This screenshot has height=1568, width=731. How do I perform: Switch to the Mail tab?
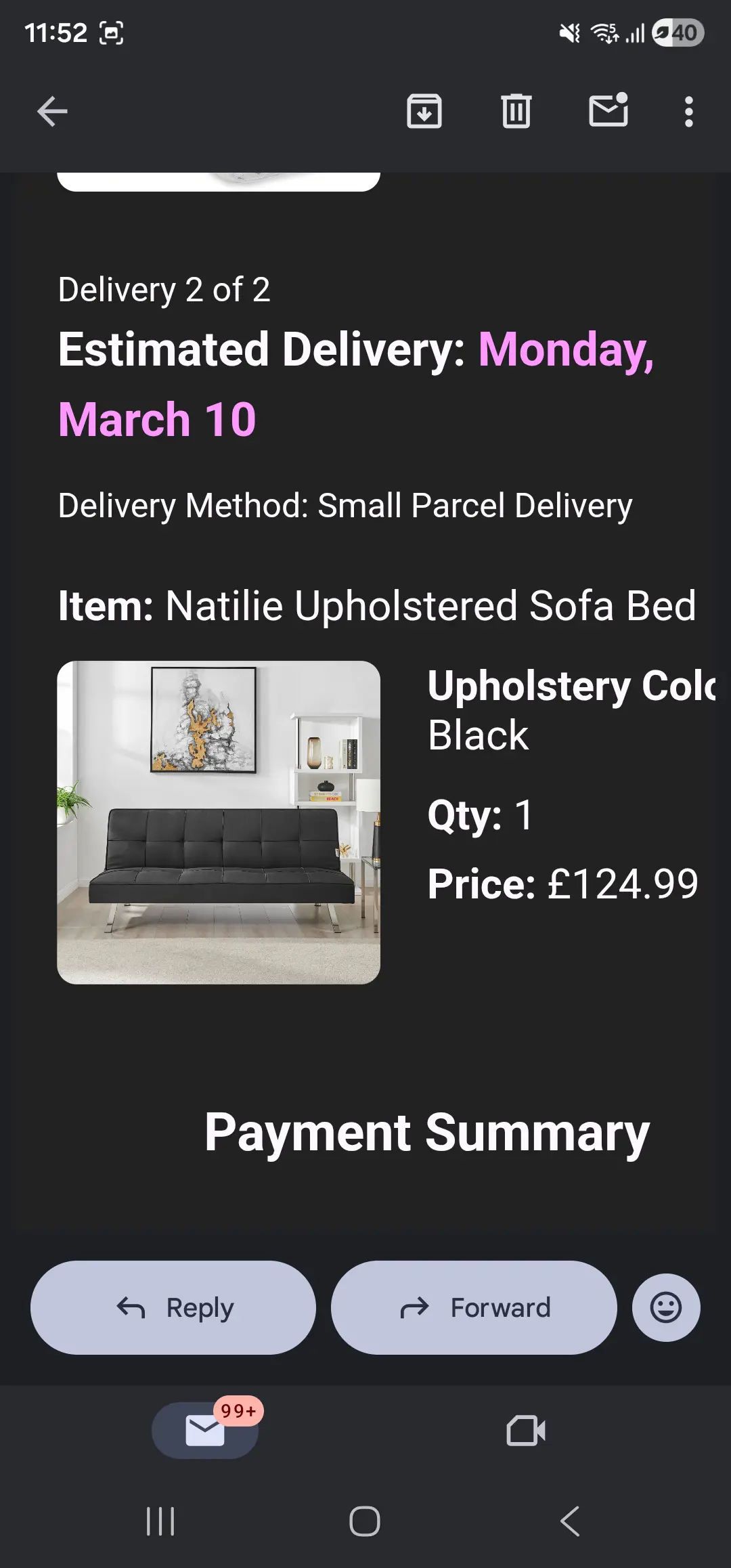coord(205,1431)
